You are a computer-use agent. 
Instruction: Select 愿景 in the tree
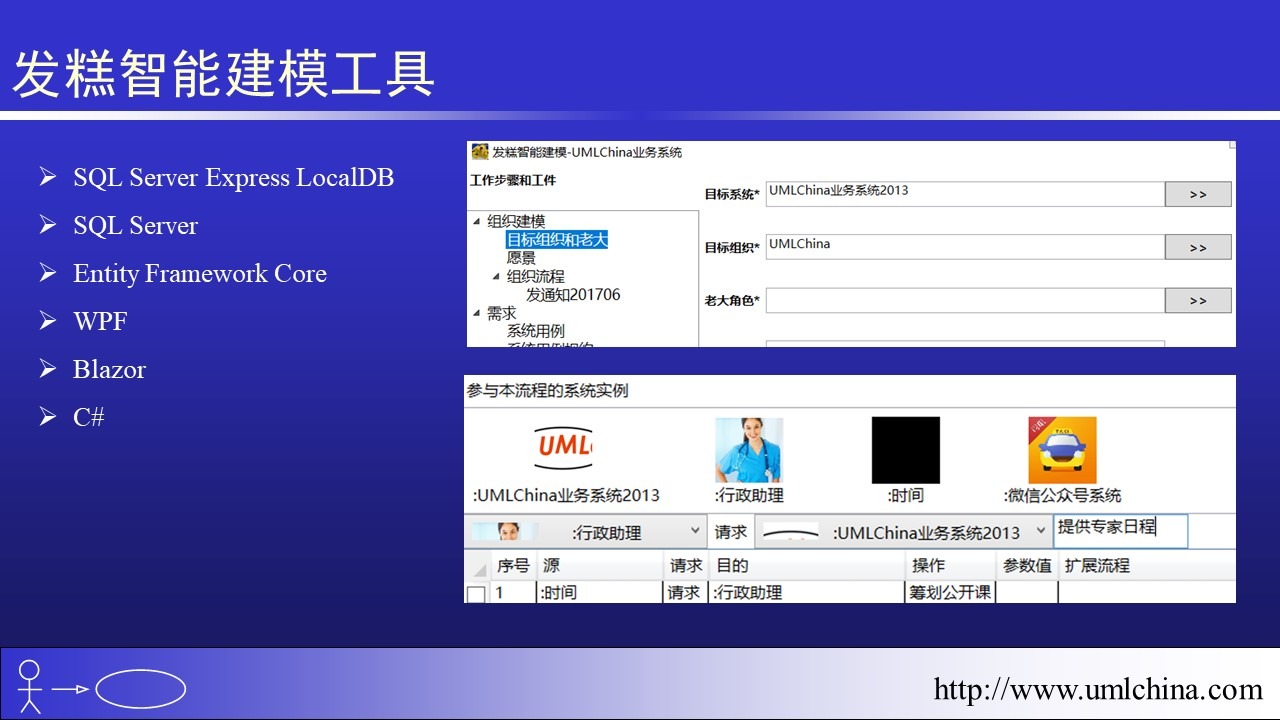click(521, 258)
